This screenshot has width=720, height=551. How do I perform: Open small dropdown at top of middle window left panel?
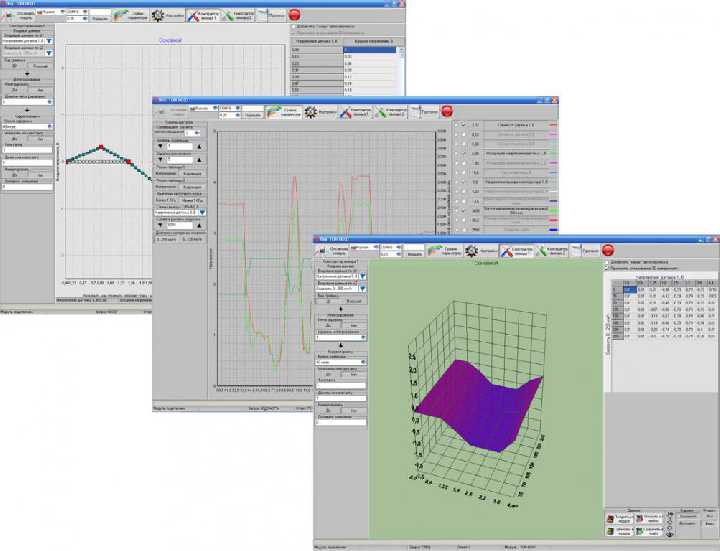click(x=193, y=133)
